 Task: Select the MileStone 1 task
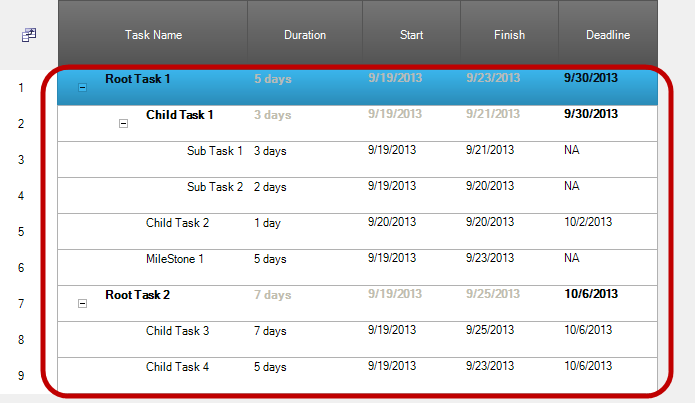click(175, 259)
